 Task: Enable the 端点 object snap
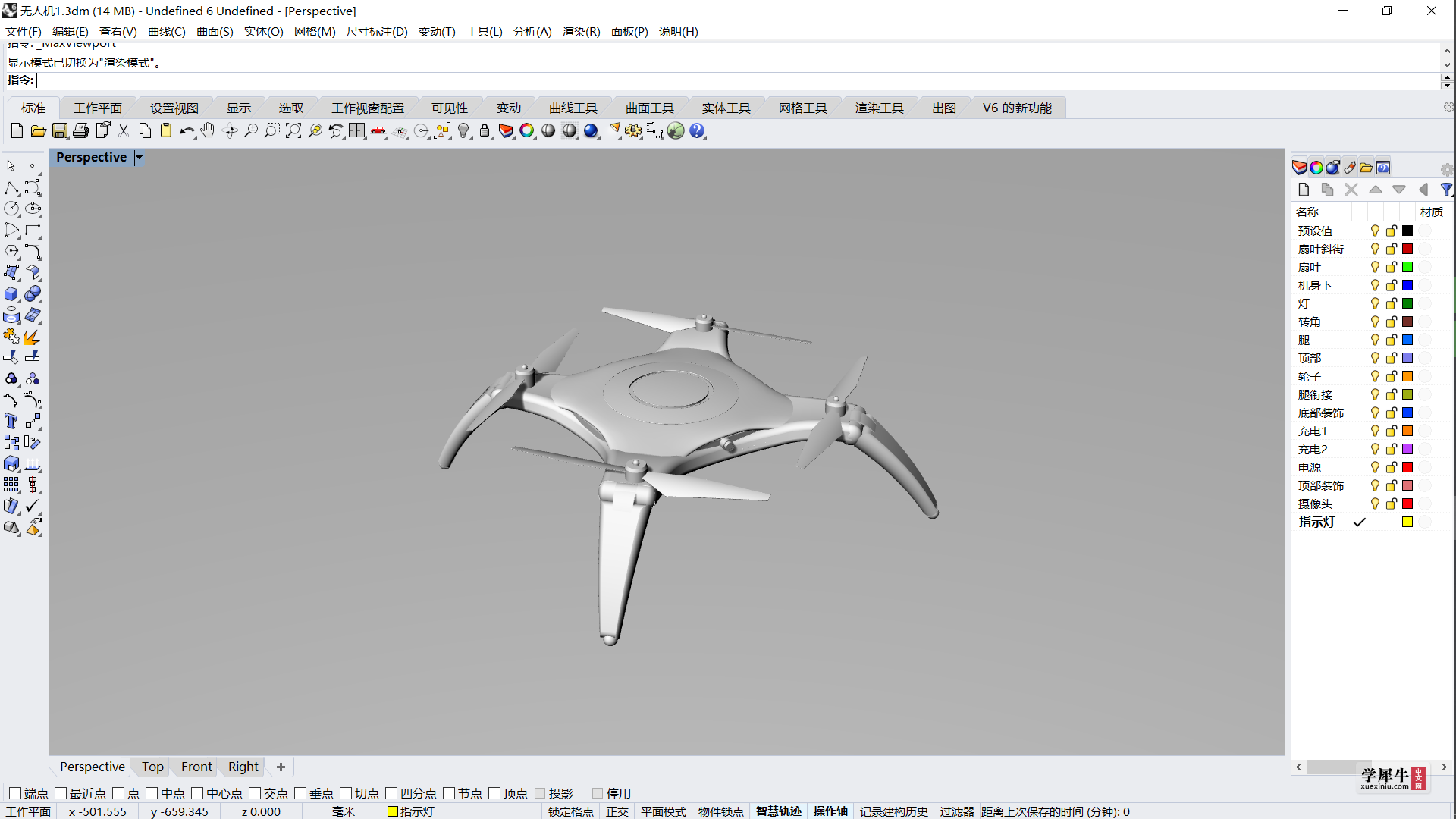pos(15,793)
